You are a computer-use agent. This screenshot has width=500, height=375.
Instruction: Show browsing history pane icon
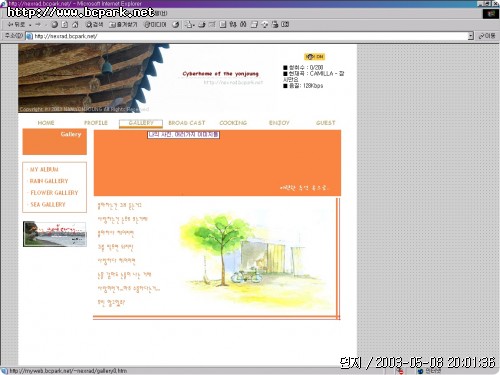pos(176,24)
